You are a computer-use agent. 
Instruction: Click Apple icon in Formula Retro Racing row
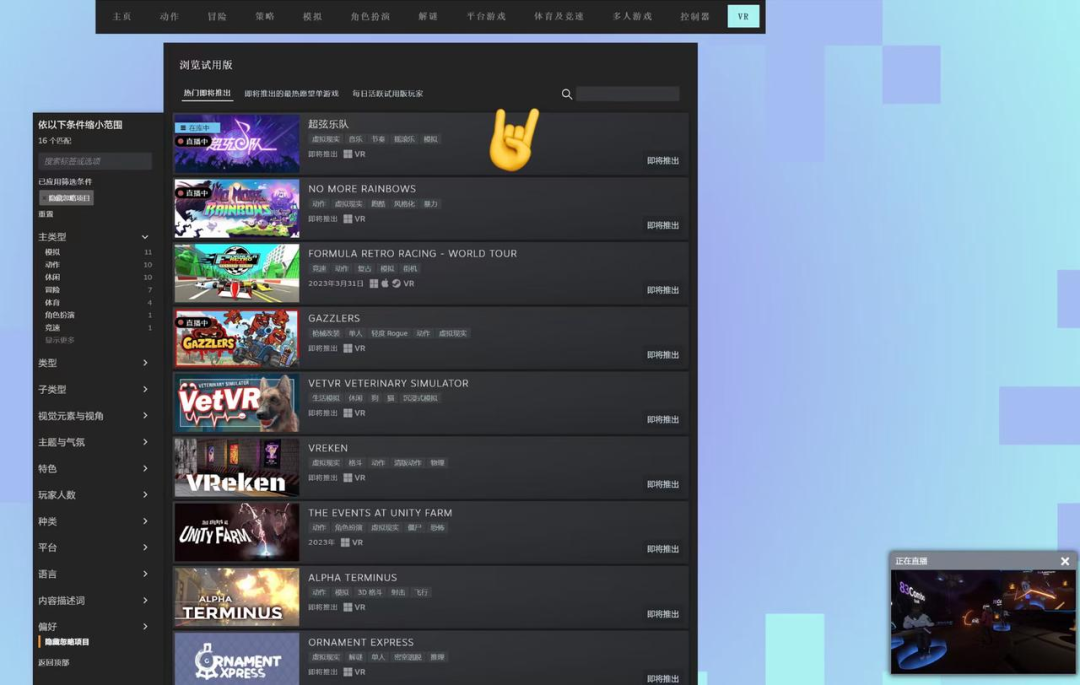tap(385, 284)
